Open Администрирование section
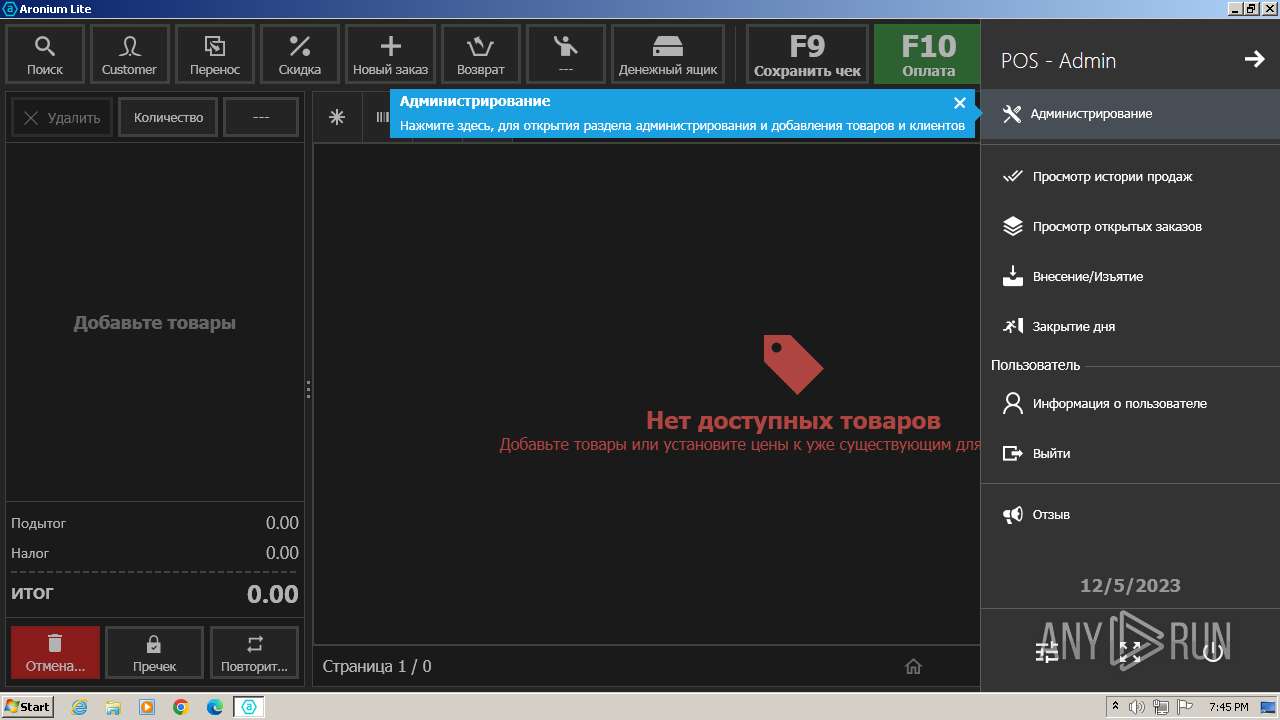Screen dimensions: 1280x720 click(1130, 114)
